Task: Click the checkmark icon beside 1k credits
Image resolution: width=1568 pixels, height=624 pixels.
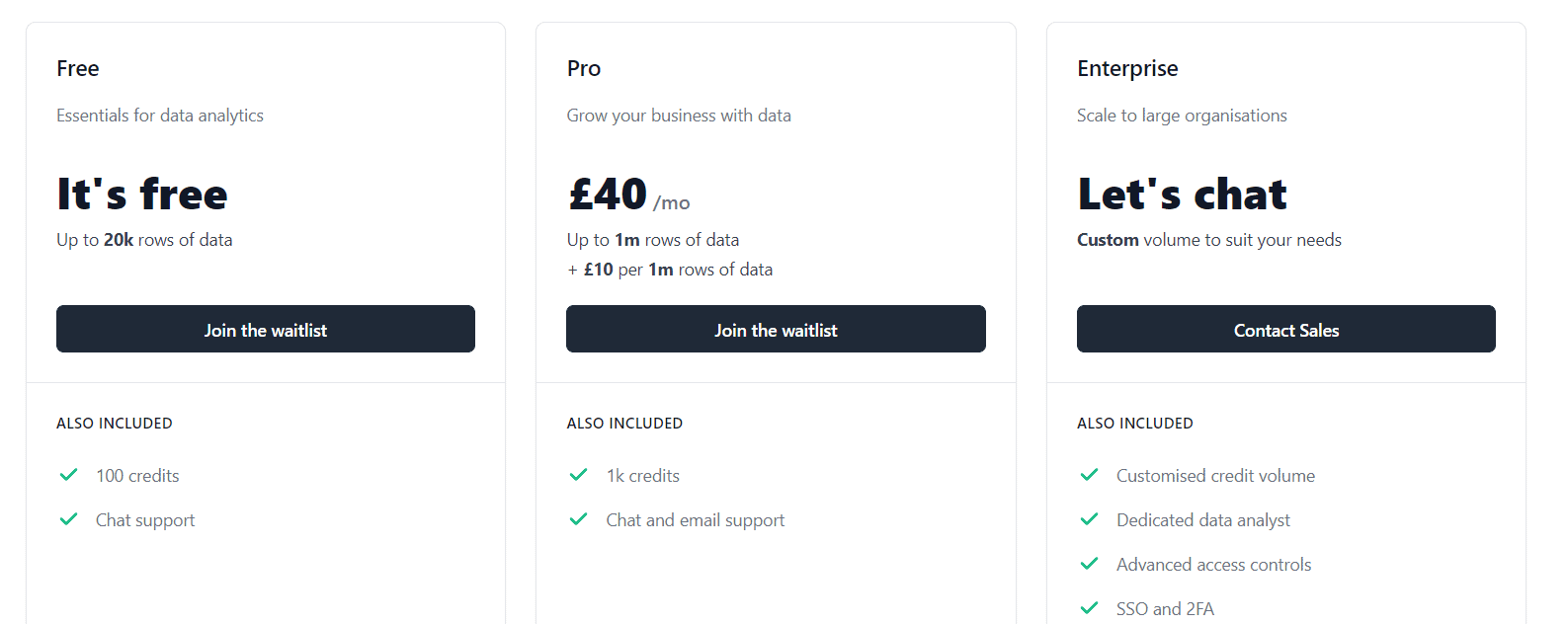Action: [579, 475]
